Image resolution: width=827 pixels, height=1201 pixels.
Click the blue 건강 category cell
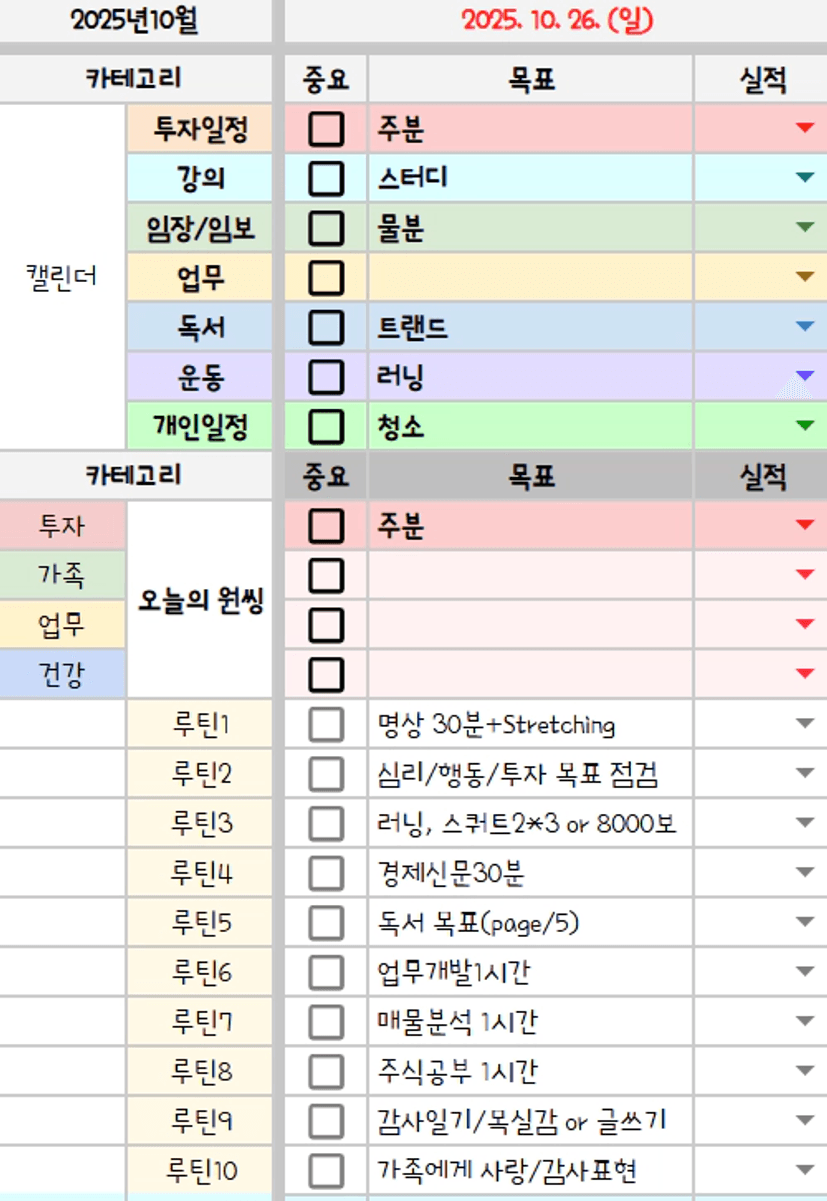63,675
